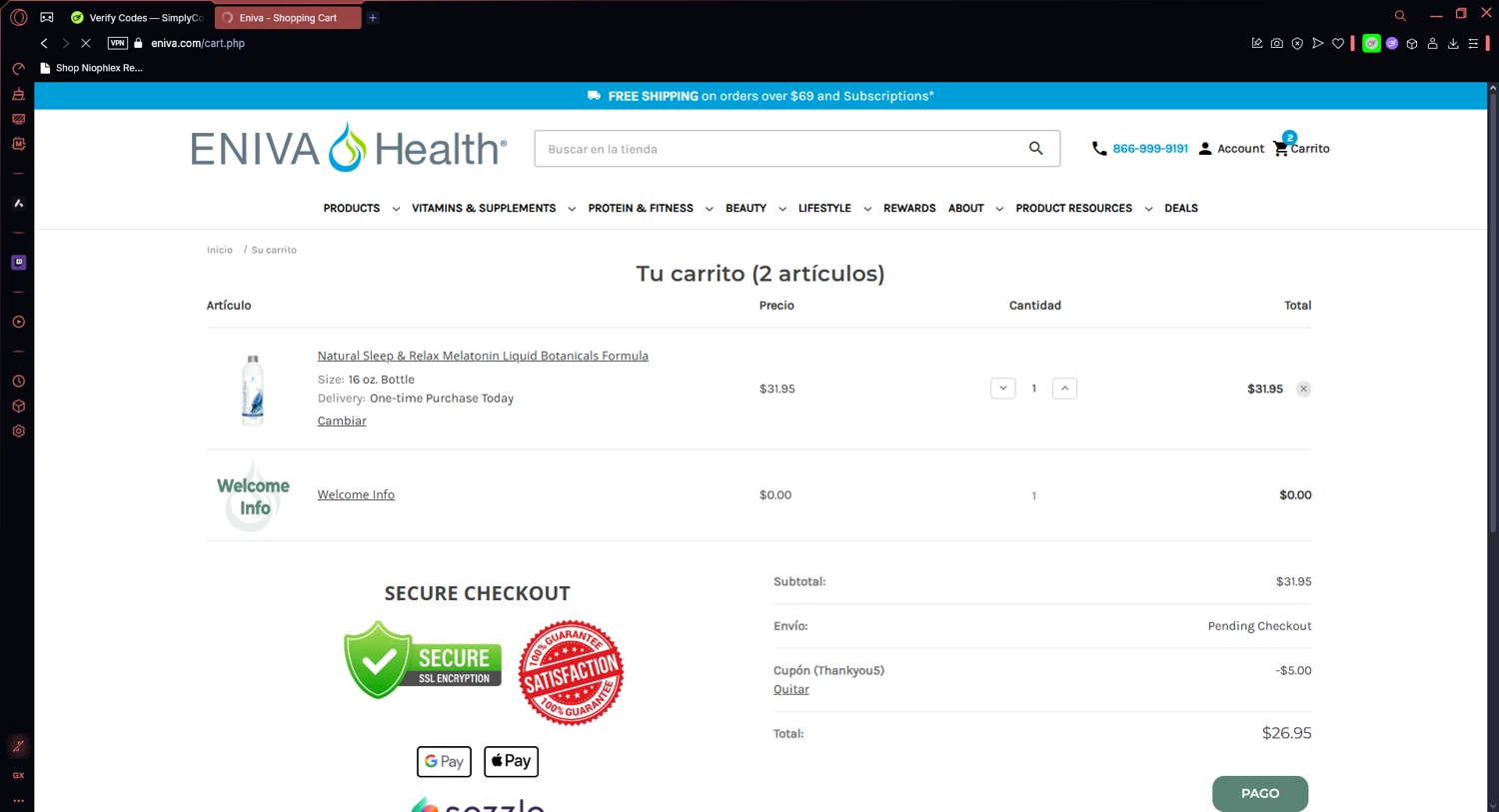Expand the VITAMINS & SUPPLEMENTS dropdown chevron
The width and height of the screenshot is (1499, 812).
pyautogui.click(x=572, y=209)
